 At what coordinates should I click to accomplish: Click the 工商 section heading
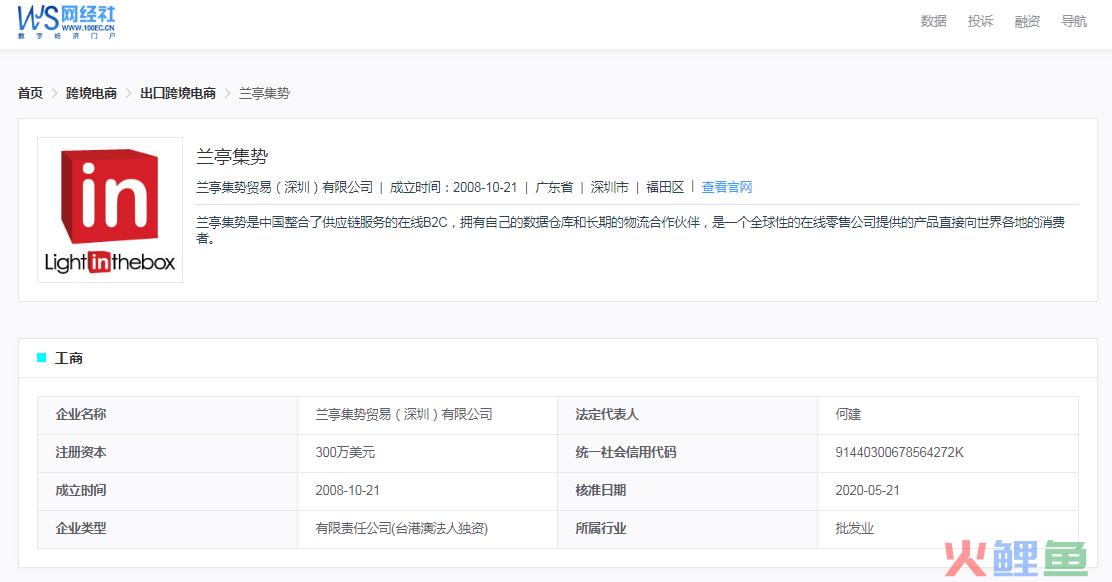(x=69, y=358)
